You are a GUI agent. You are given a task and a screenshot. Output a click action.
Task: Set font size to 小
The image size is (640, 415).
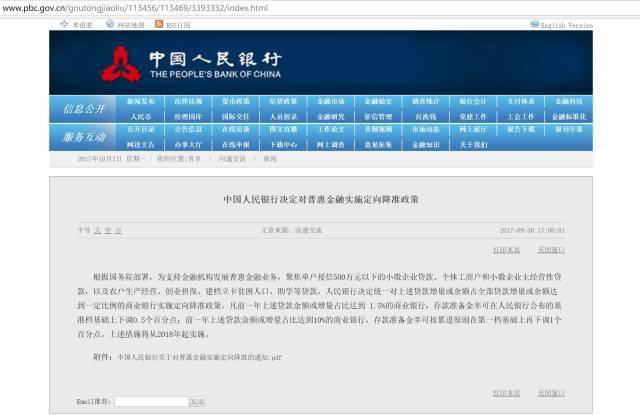118,231
